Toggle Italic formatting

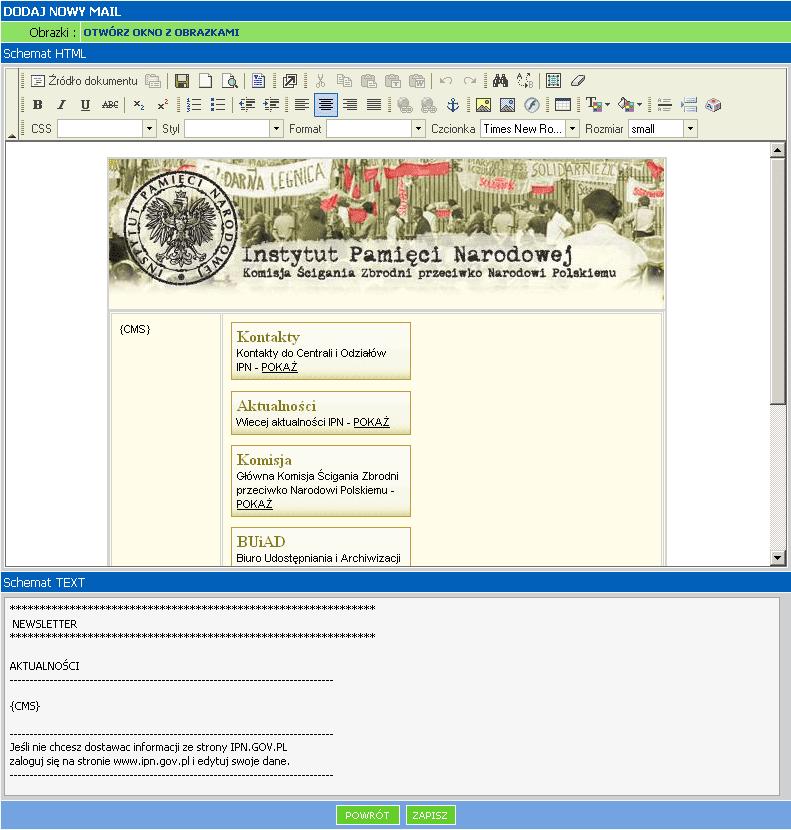click(61, 105)
